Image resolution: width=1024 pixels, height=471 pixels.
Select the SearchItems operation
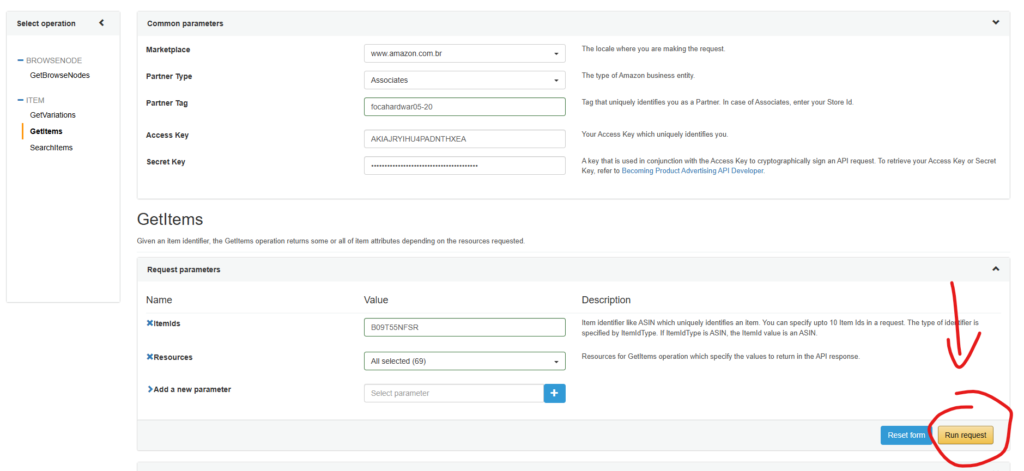[52, 148]
